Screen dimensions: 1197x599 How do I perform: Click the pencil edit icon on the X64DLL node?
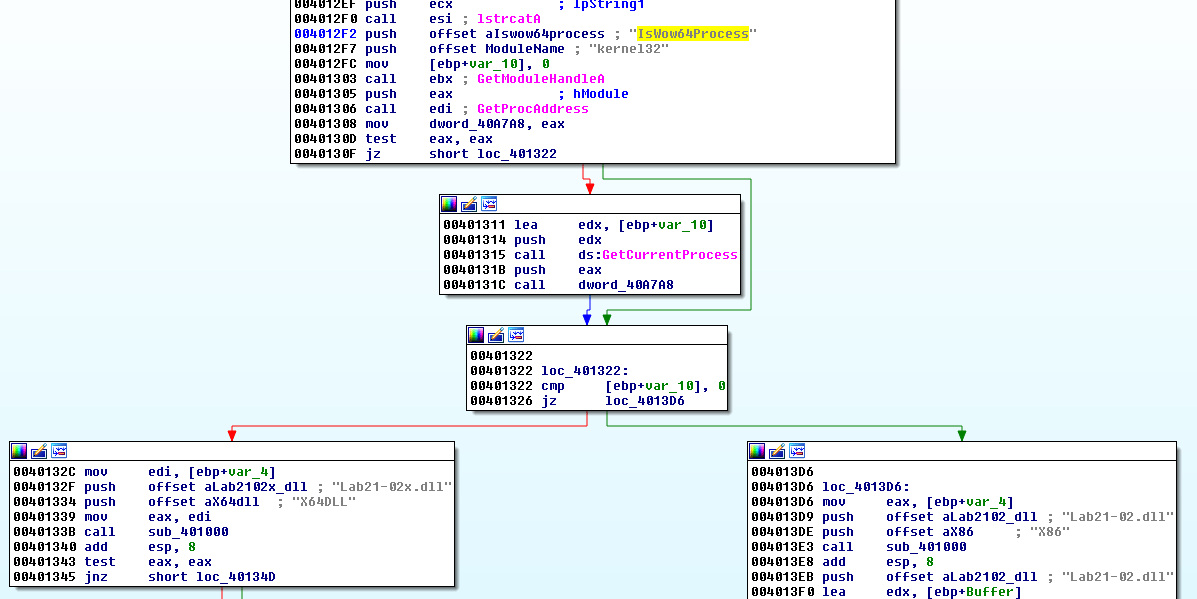(x=39, y=451)
